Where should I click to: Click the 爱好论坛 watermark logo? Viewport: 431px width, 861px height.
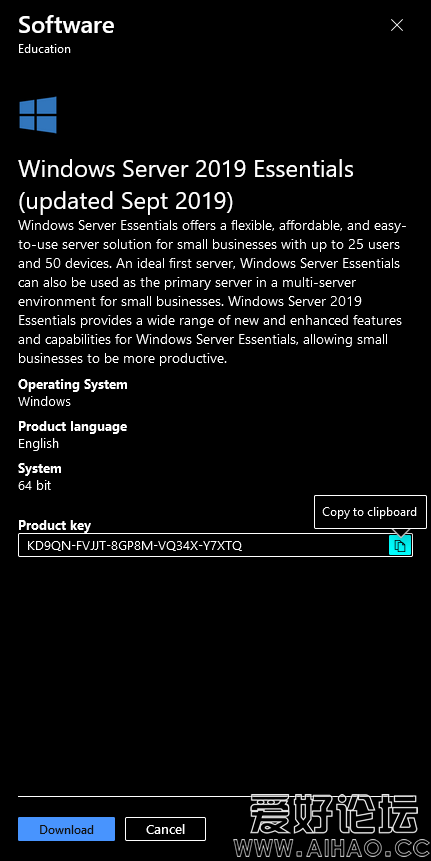click(334, 813)
